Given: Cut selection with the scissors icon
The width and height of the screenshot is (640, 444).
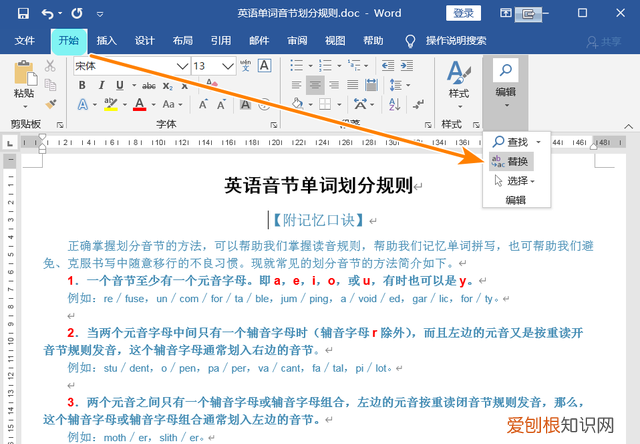Looking at the screenshot, I should pyautogui.click(x=50, y=66).
